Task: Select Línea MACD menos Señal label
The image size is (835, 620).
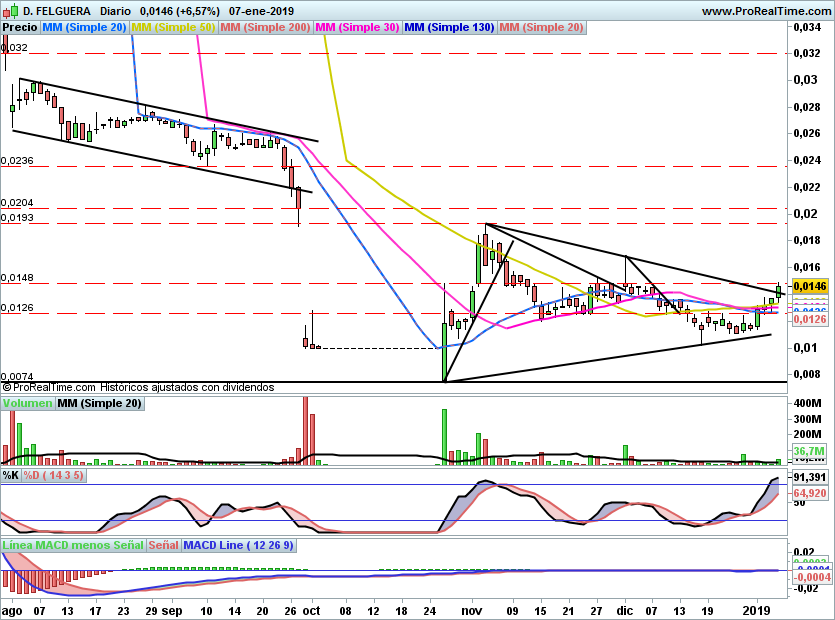Action: (73, 545)
